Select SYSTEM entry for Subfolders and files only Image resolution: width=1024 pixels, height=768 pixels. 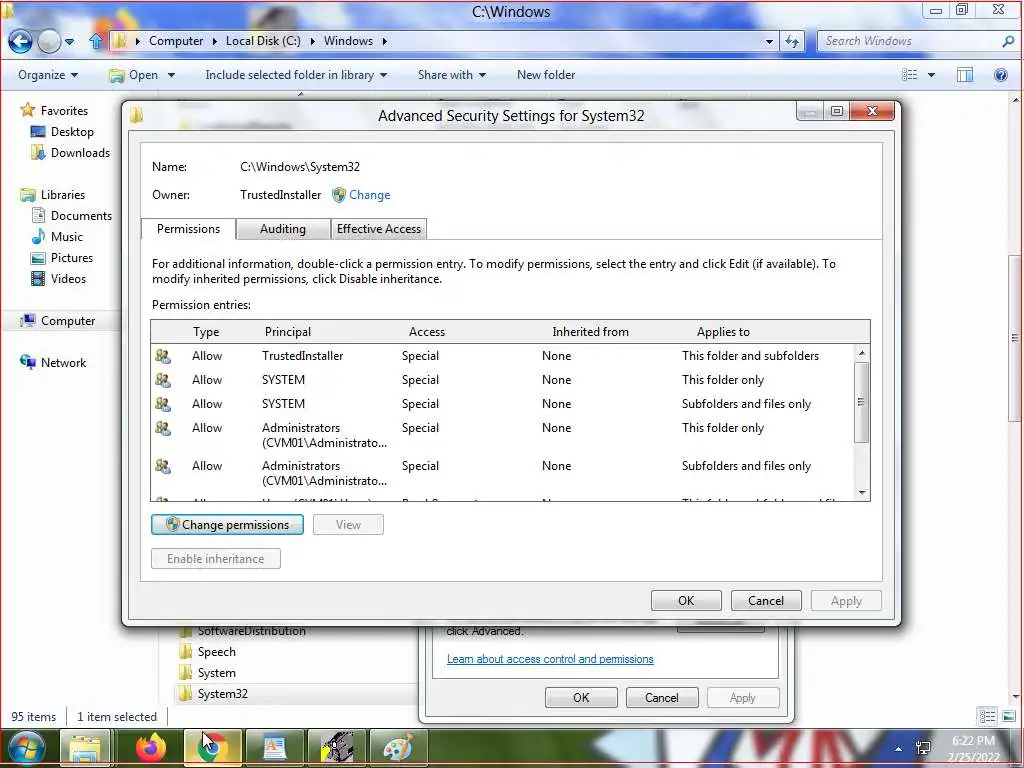(x=502, y=404)
